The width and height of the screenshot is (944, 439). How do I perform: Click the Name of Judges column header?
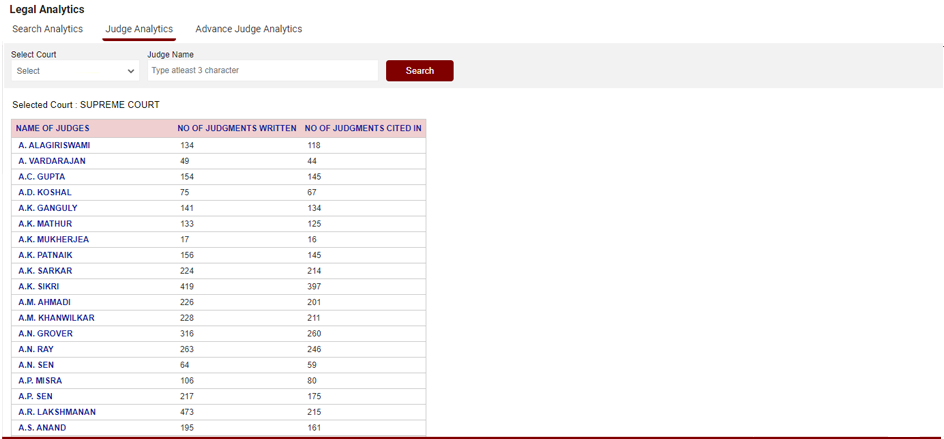[53, 129]
